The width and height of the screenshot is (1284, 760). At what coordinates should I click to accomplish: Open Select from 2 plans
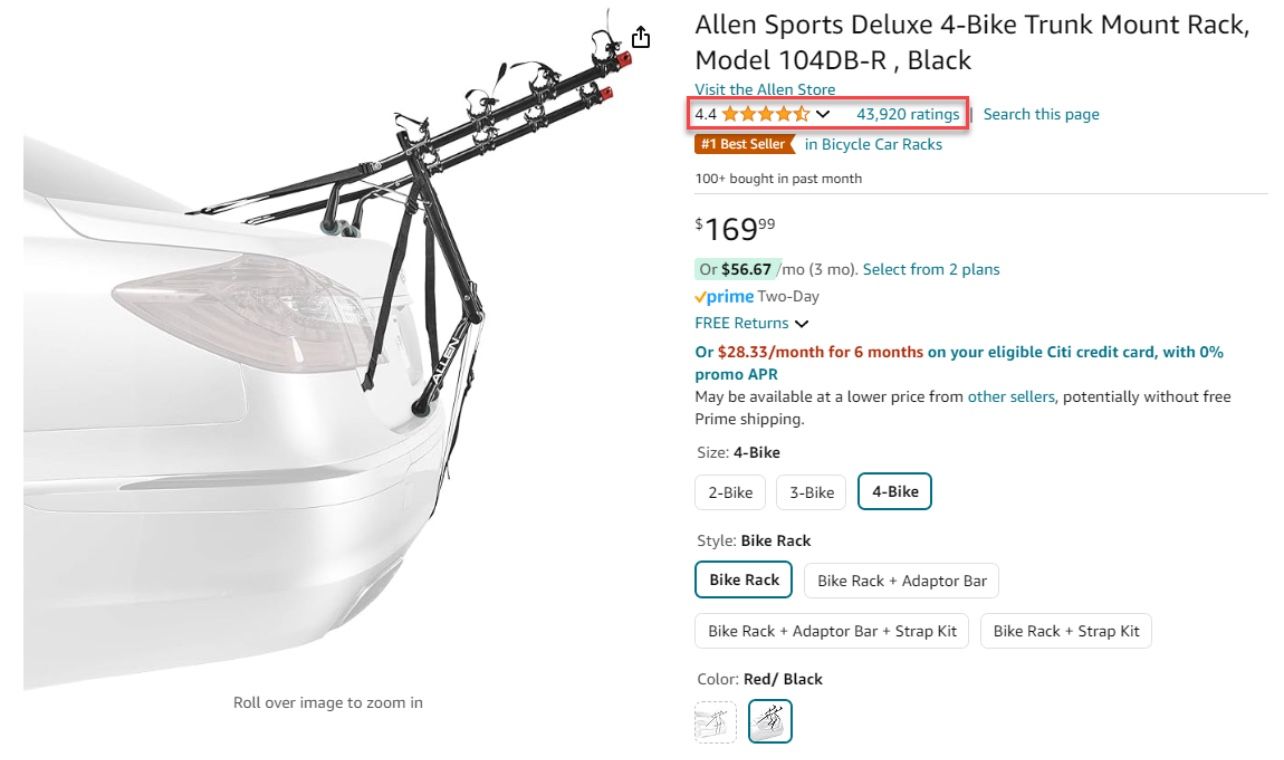[x=931, y=269]
